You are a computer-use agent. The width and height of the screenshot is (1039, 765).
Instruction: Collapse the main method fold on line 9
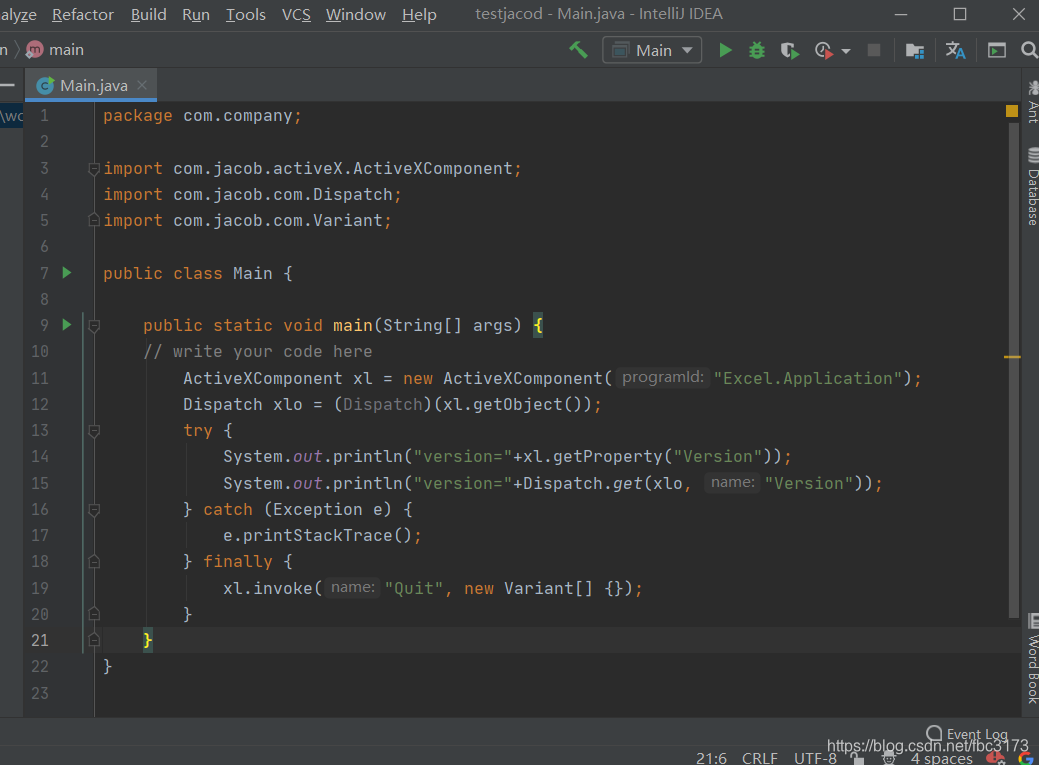pyautogui.click(x=94, y=325)
